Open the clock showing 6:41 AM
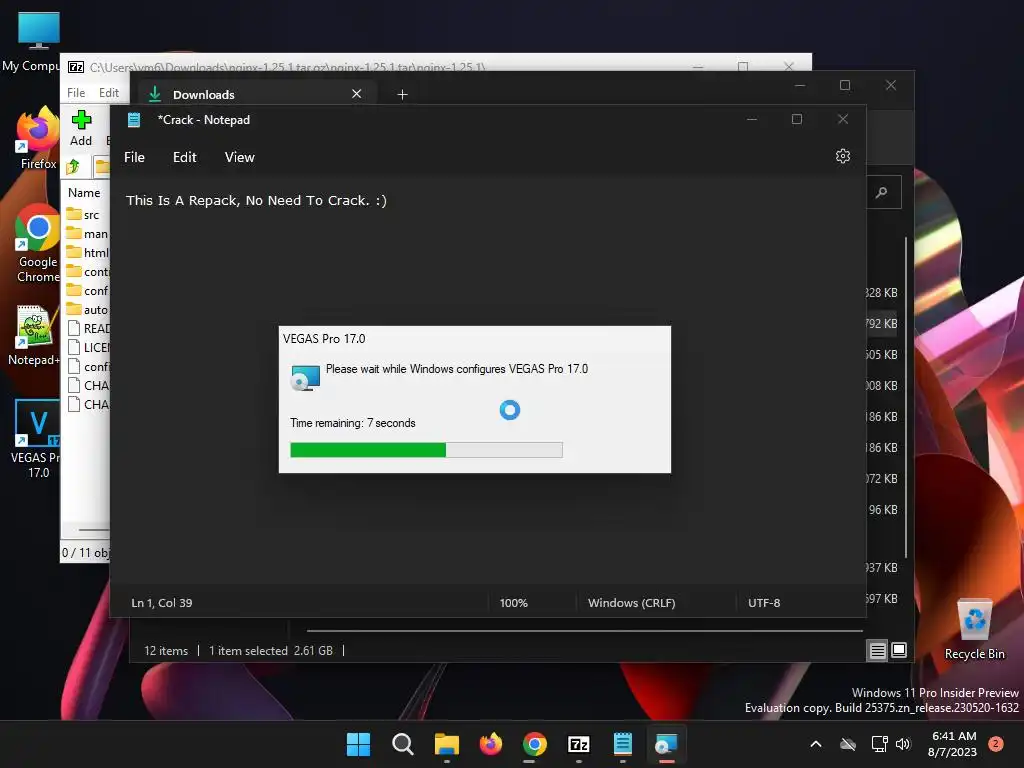The width and height of the screenshot is (1024, 768). pyautogui.click(x=953, y=744)
